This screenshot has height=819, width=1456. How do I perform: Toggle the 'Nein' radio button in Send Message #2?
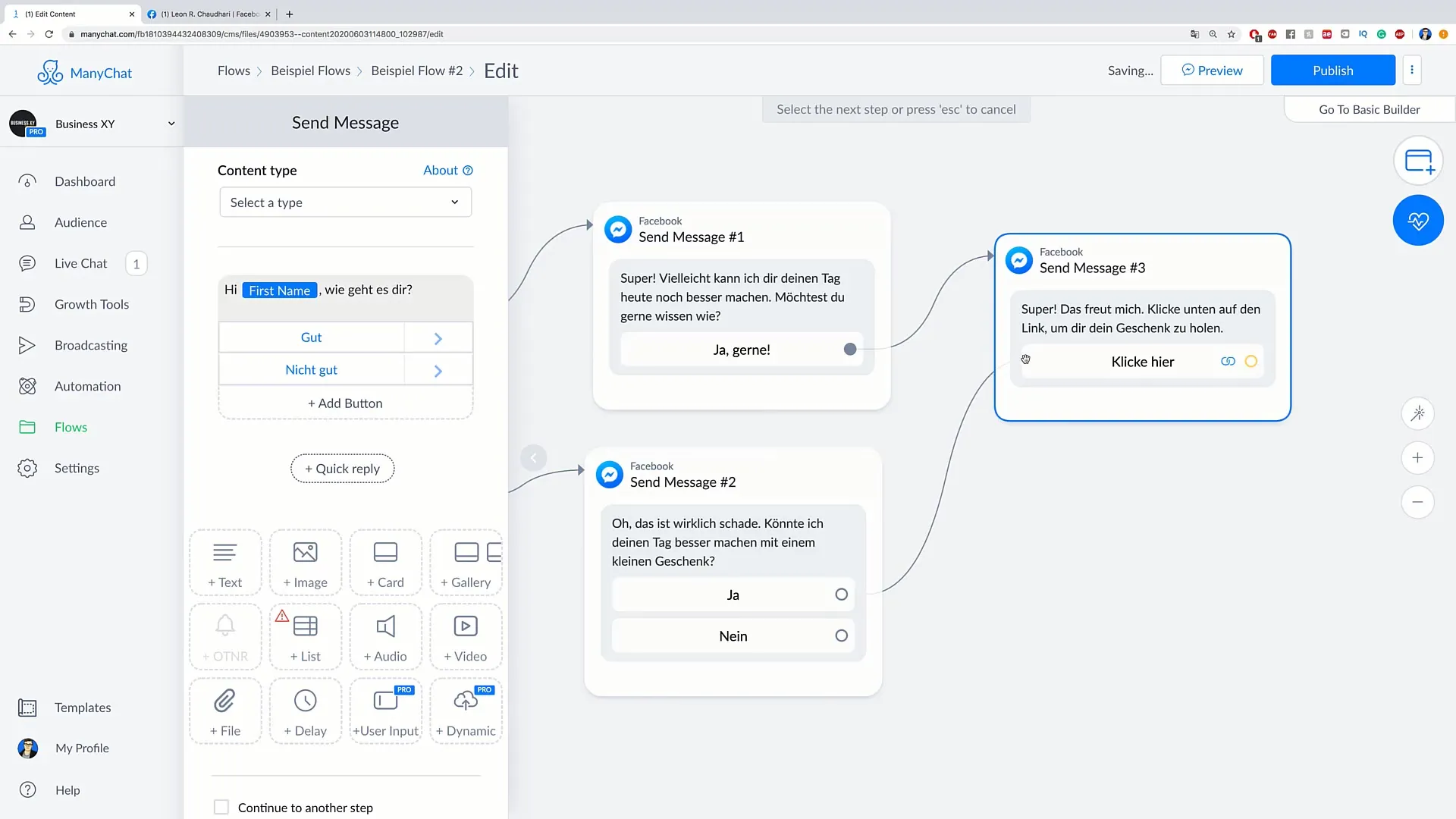(841, 635)
